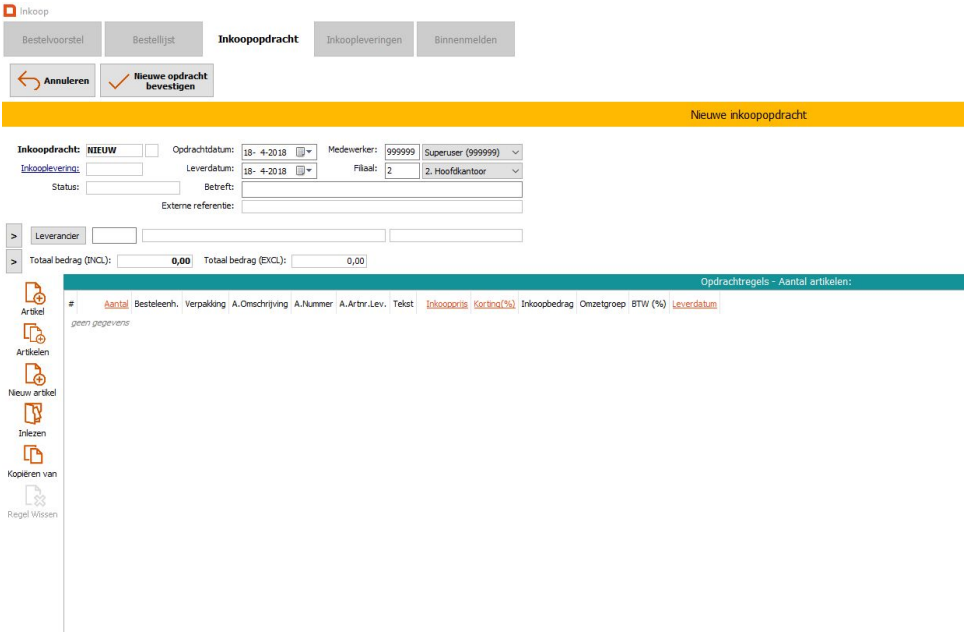964x635 pixels.
Task: Expand the Leverancier section arrow
Action: tap(15, 236)
